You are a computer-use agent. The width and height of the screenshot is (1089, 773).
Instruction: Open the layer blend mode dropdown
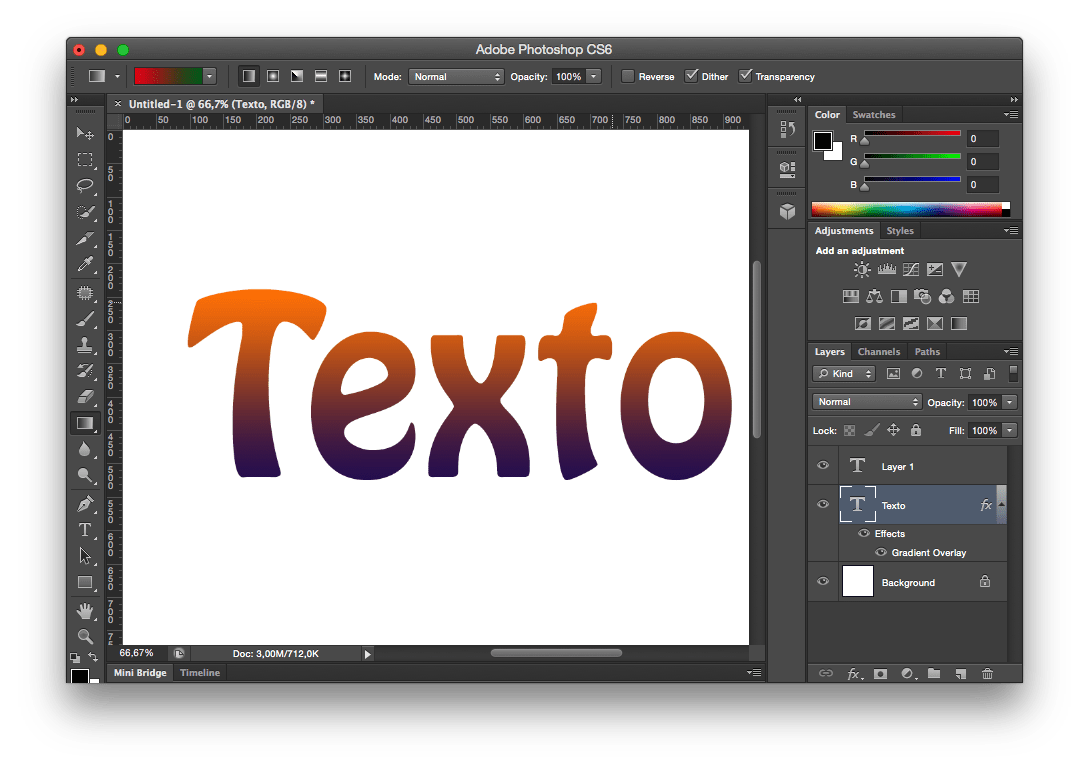point(867,402)
